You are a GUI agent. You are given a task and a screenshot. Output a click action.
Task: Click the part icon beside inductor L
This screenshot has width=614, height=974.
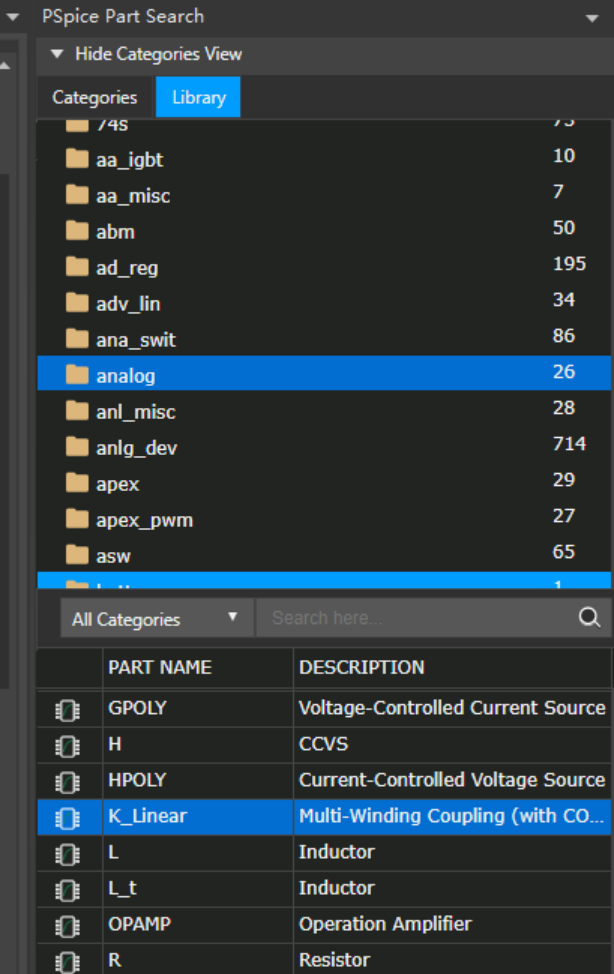point(67,854)
